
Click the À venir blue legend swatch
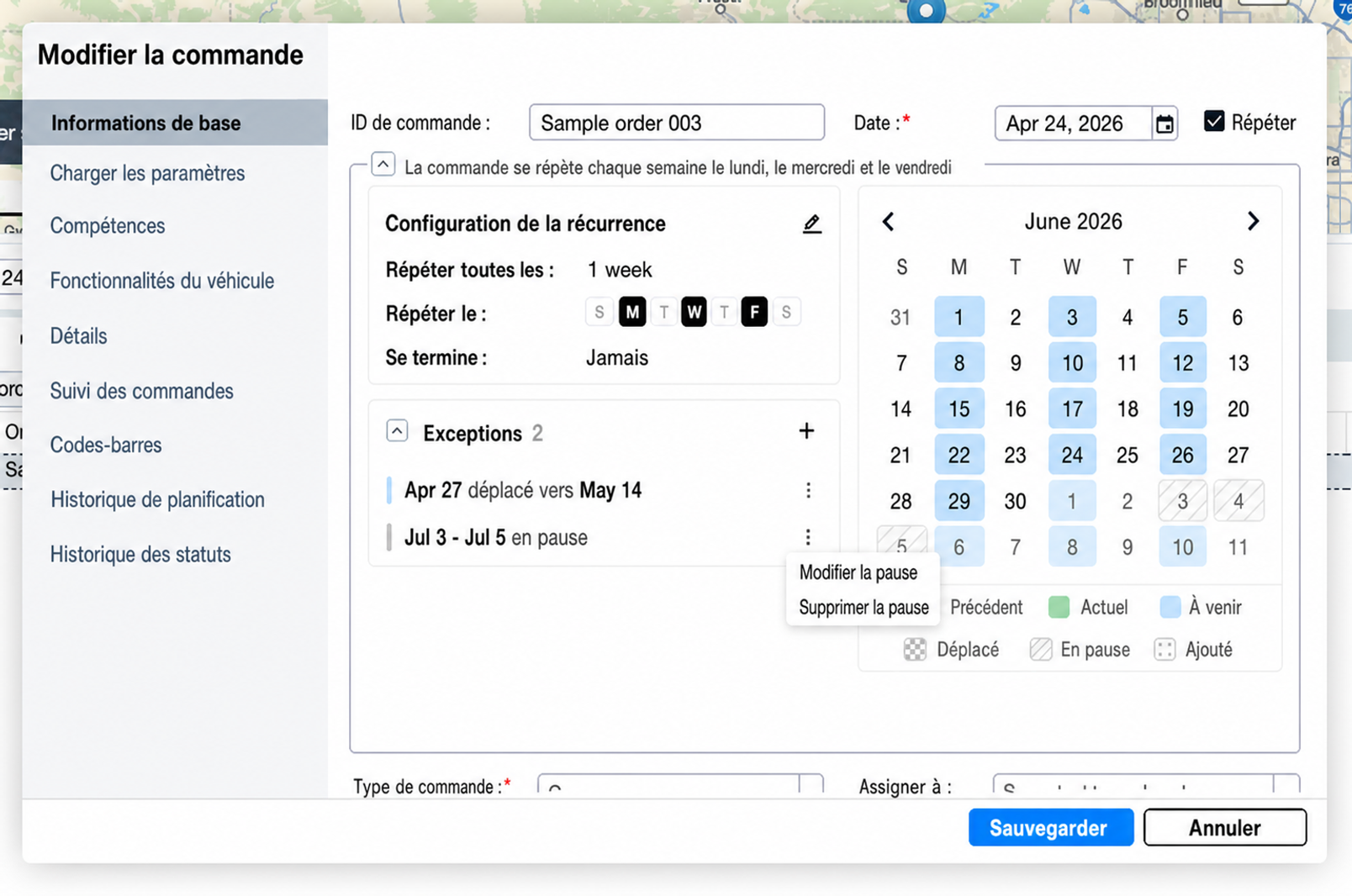pos(1170,607)
